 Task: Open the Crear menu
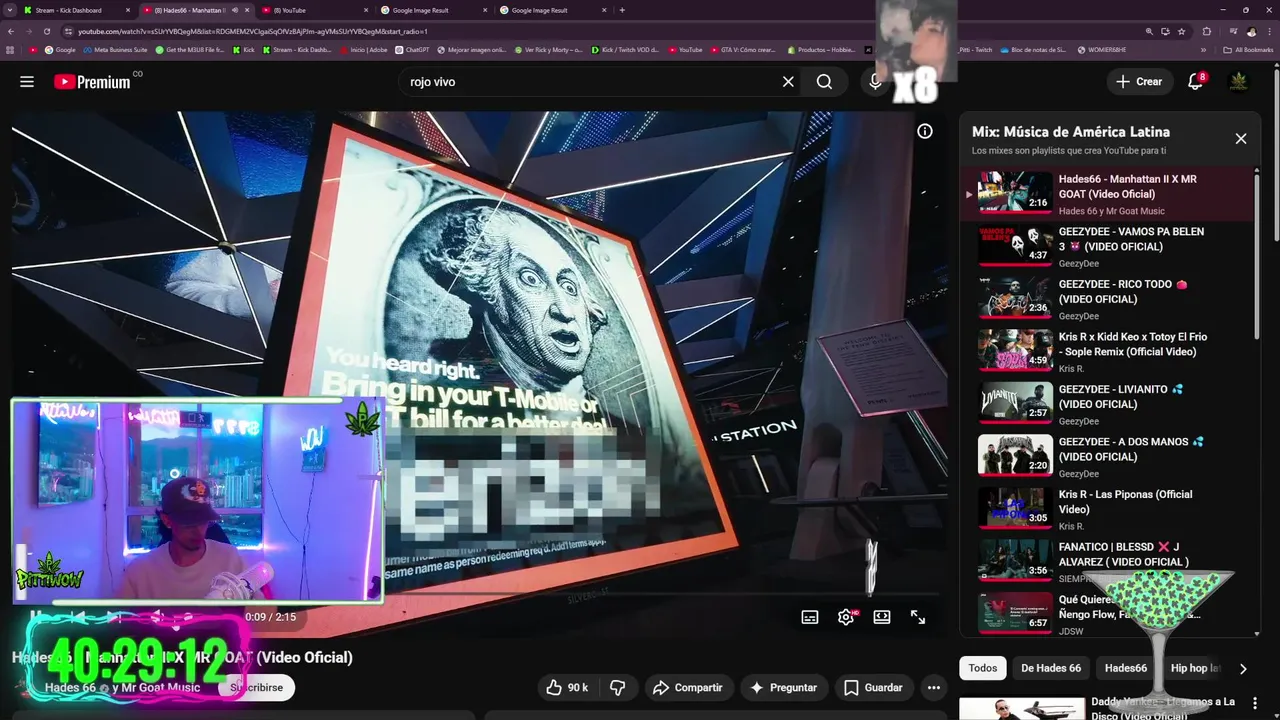pos(1139,82)
